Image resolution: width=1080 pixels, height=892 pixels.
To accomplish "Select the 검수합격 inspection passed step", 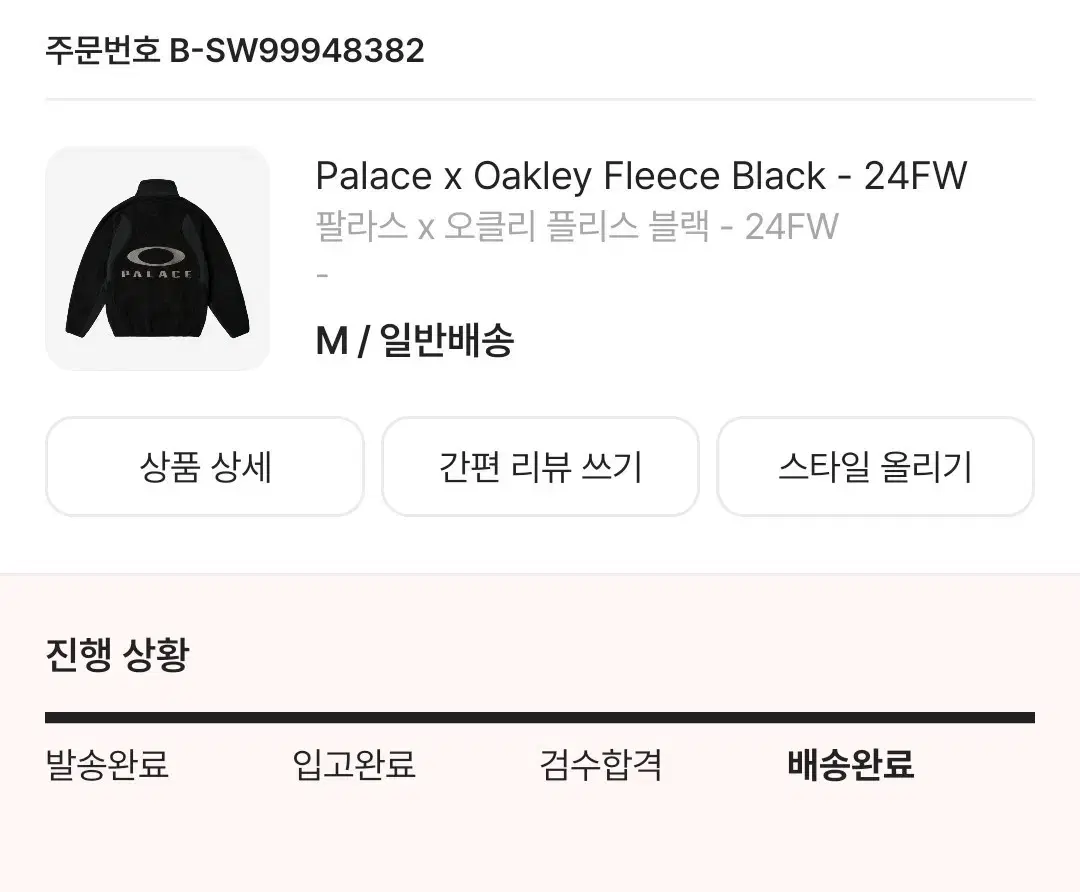I will (x=602, y=765).
